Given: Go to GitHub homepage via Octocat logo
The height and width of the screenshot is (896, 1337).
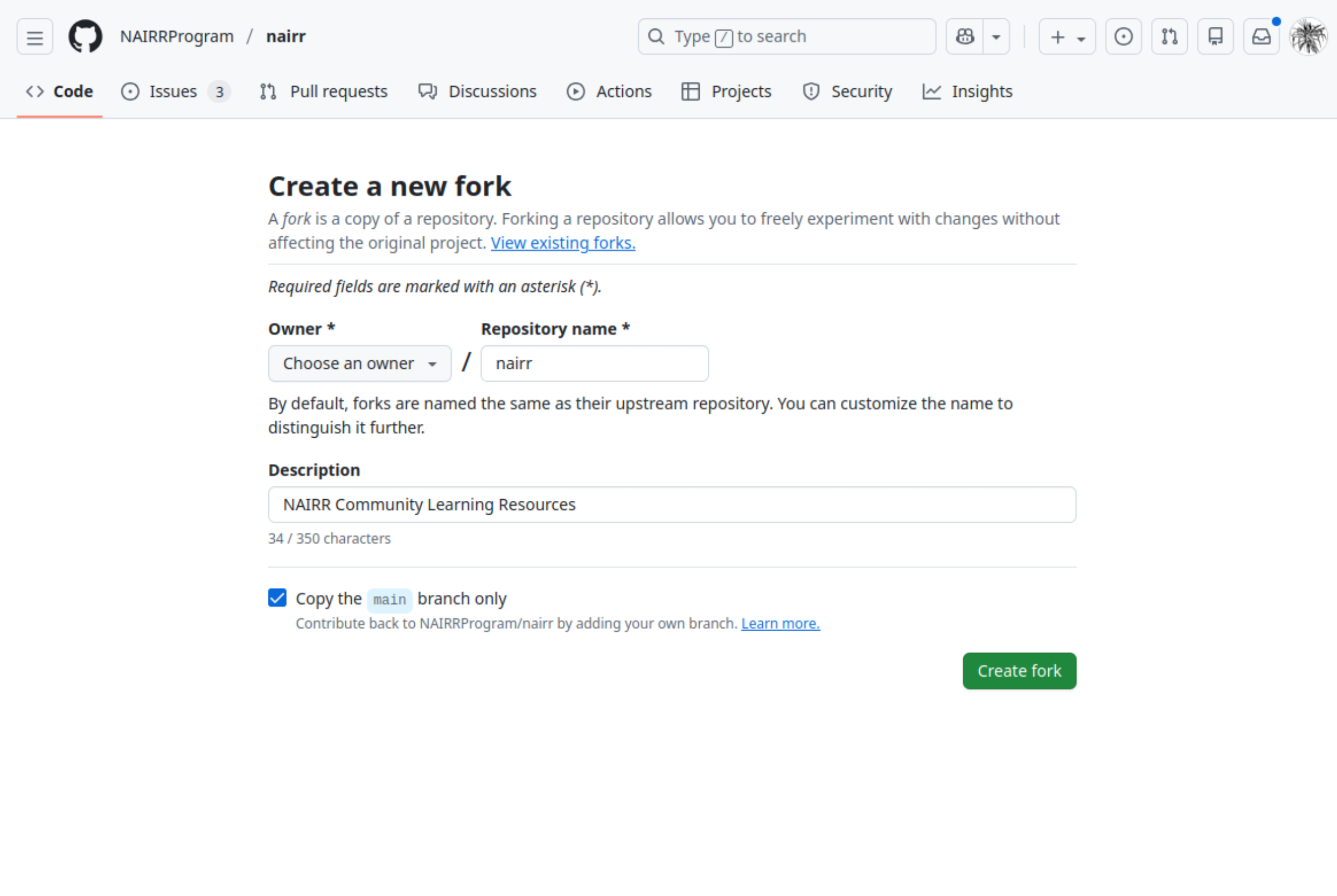Looking at the screenshot, I should point(86,37).
